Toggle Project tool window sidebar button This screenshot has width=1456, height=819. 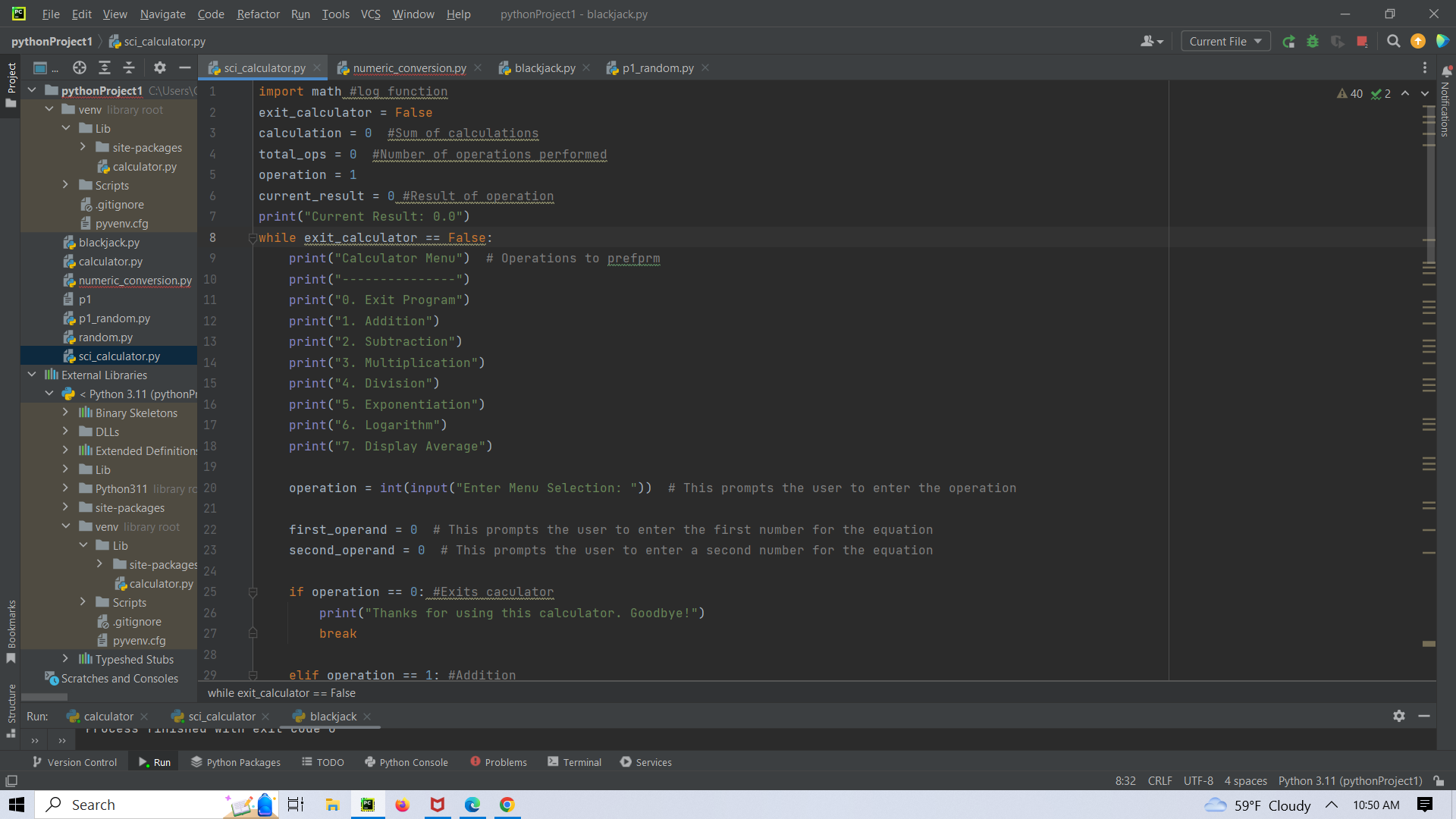(x=11, y=85)
